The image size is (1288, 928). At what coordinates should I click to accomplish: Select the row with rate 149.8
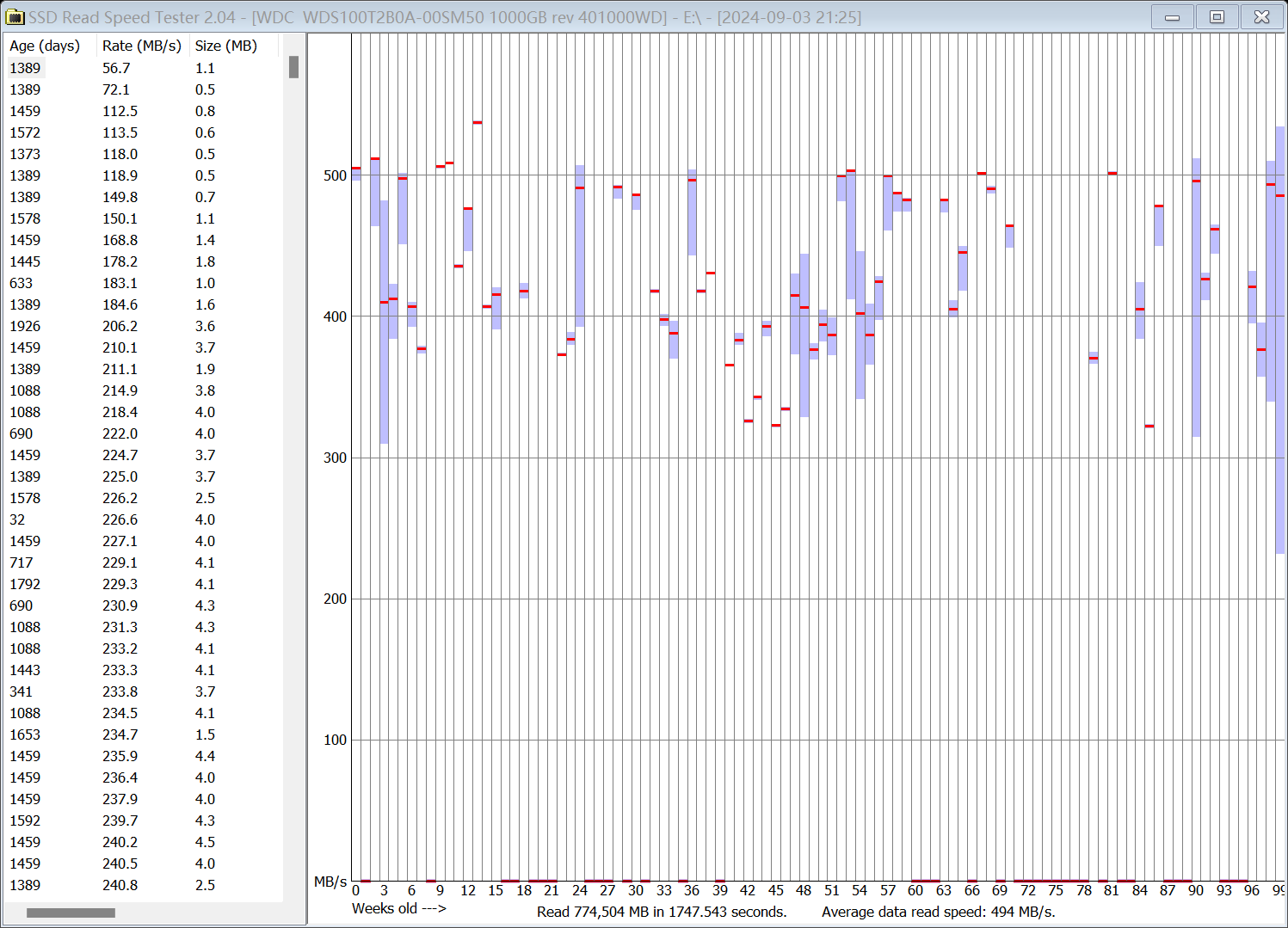(143, 197)
